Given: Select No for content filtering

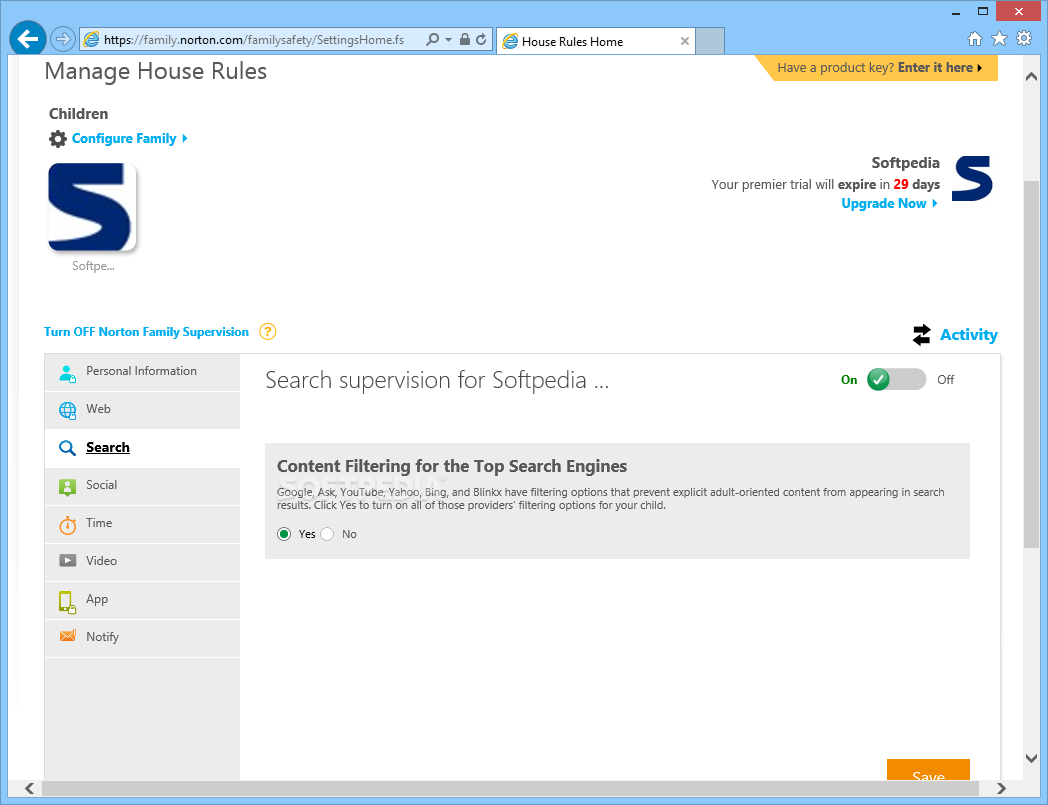Looking at the screenshot, I should 327,534.
